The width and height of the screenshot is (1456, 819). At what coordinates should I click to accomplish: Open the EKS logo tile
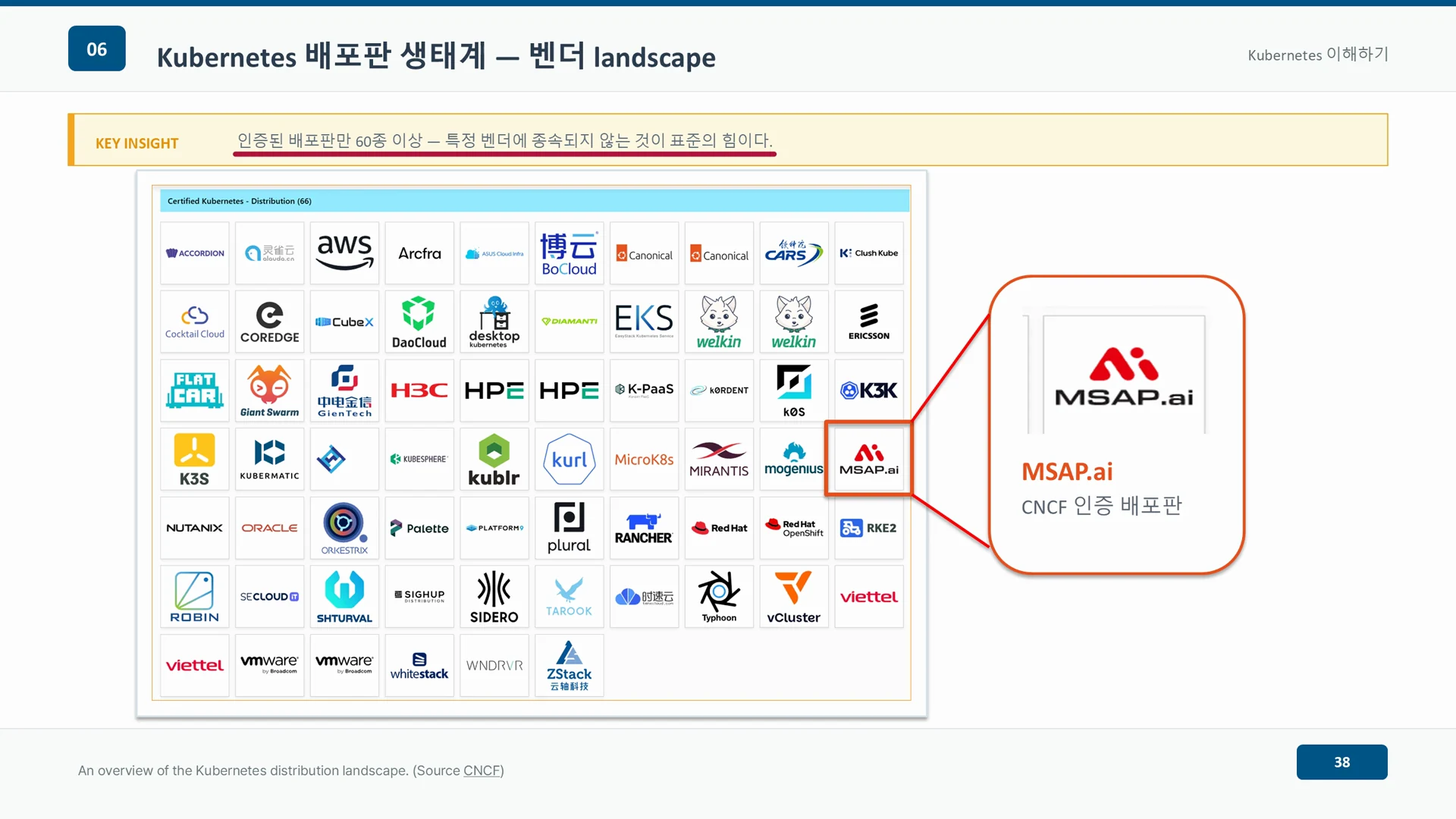tap(644, 322)
